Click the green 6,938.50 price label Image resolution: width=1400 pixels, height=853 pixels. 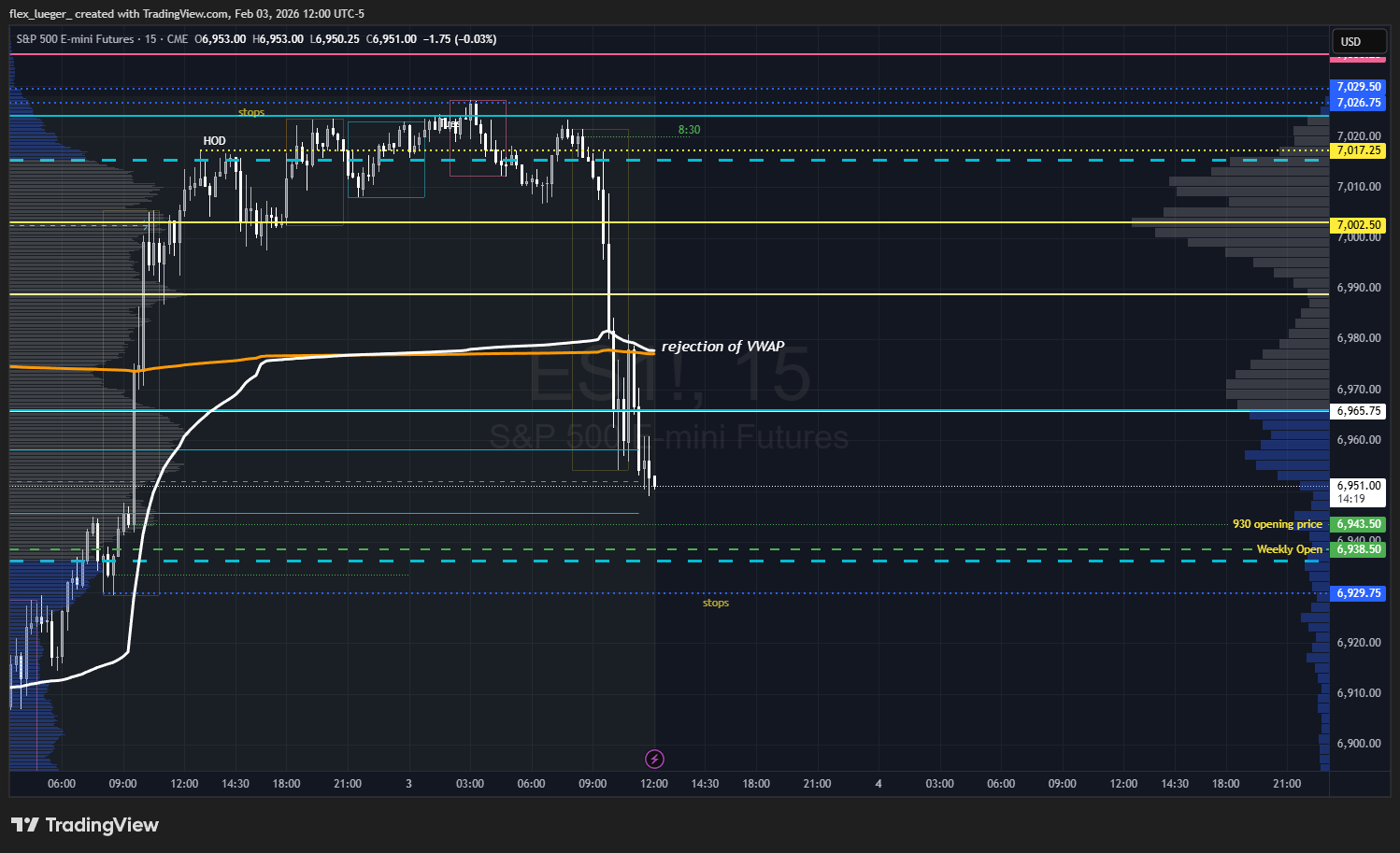click(x=1358, y=549)
